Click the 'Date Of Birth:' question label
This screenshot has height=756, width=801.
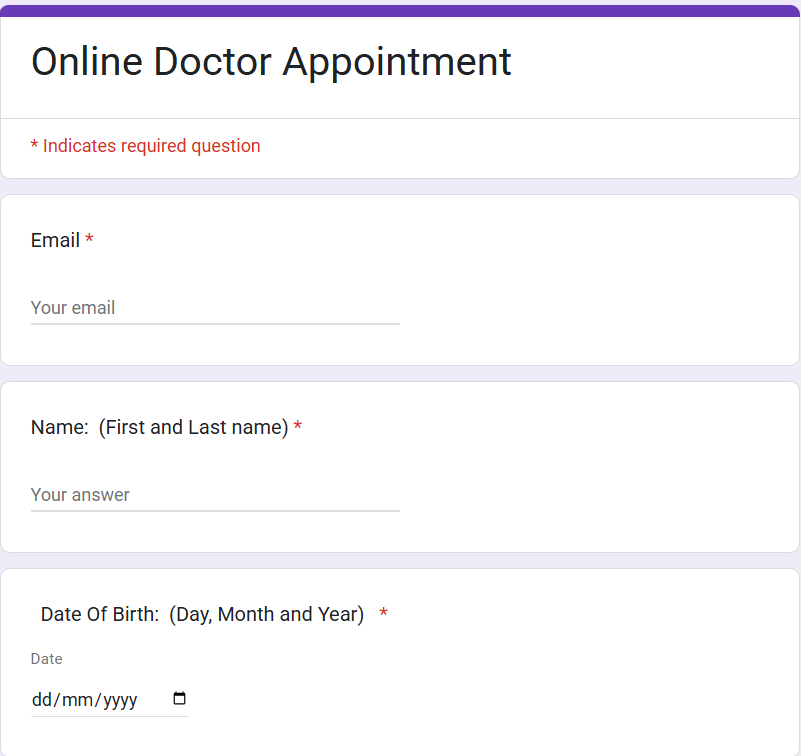tap(99, 614)
